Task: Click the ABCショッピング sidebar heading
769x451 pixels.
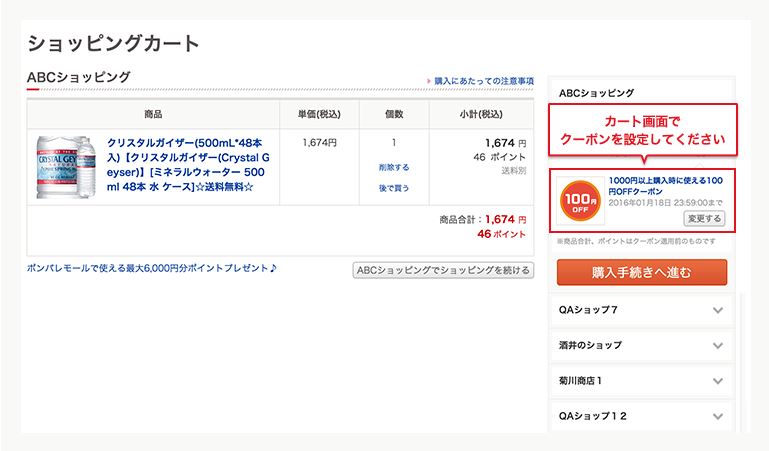Action: coord(596,93)
